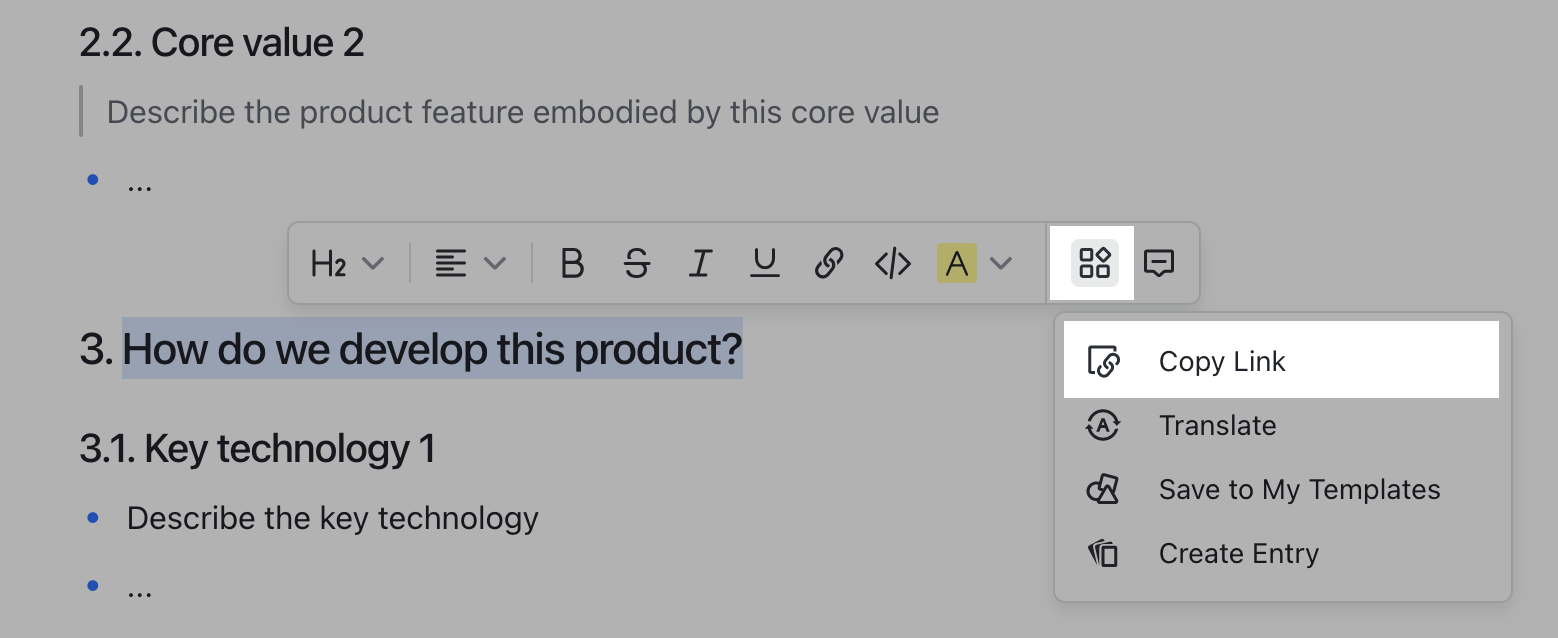Open the heading level chevron dropdown

click(373, 263)
